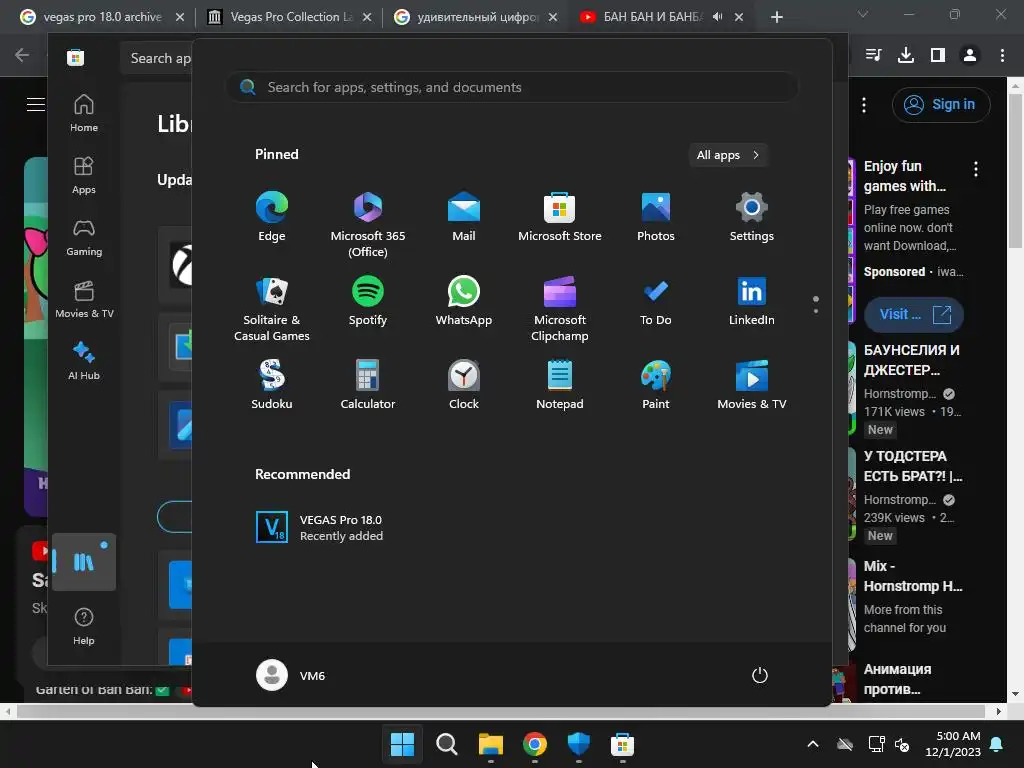
Task: Open taskbar Search
Action: (x=447, y=744)
